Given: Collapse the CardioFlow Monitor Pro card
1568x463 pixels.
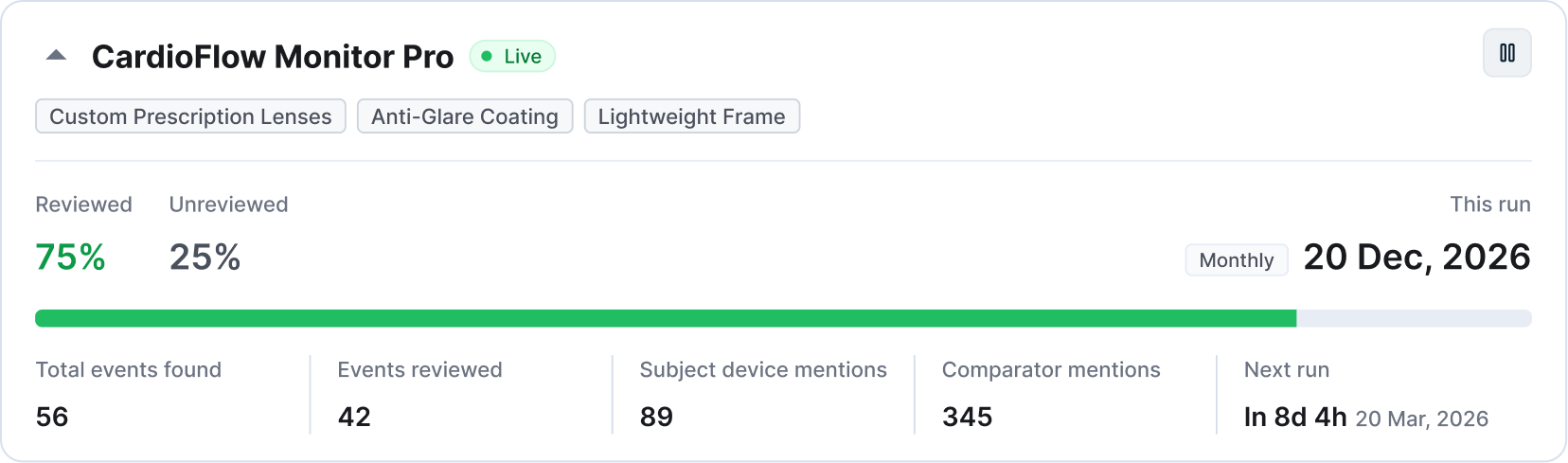Looking at the screenshot, I should [x=56, y=56].
